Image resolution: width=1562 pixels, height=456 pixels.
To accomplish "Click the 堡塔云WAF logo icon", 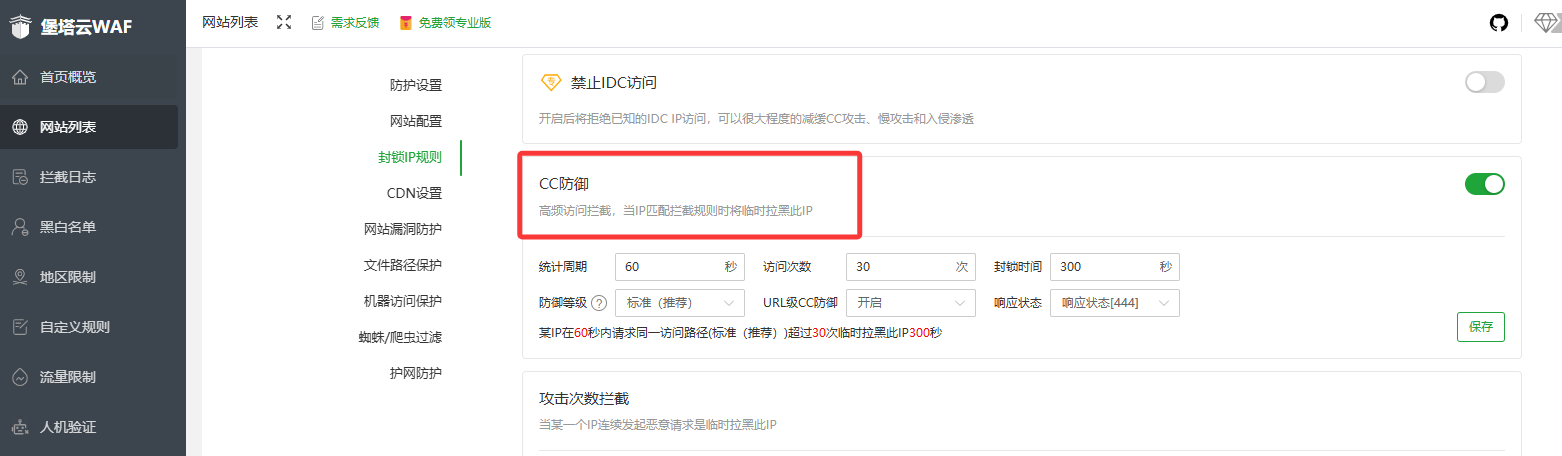I will [20, 27].
